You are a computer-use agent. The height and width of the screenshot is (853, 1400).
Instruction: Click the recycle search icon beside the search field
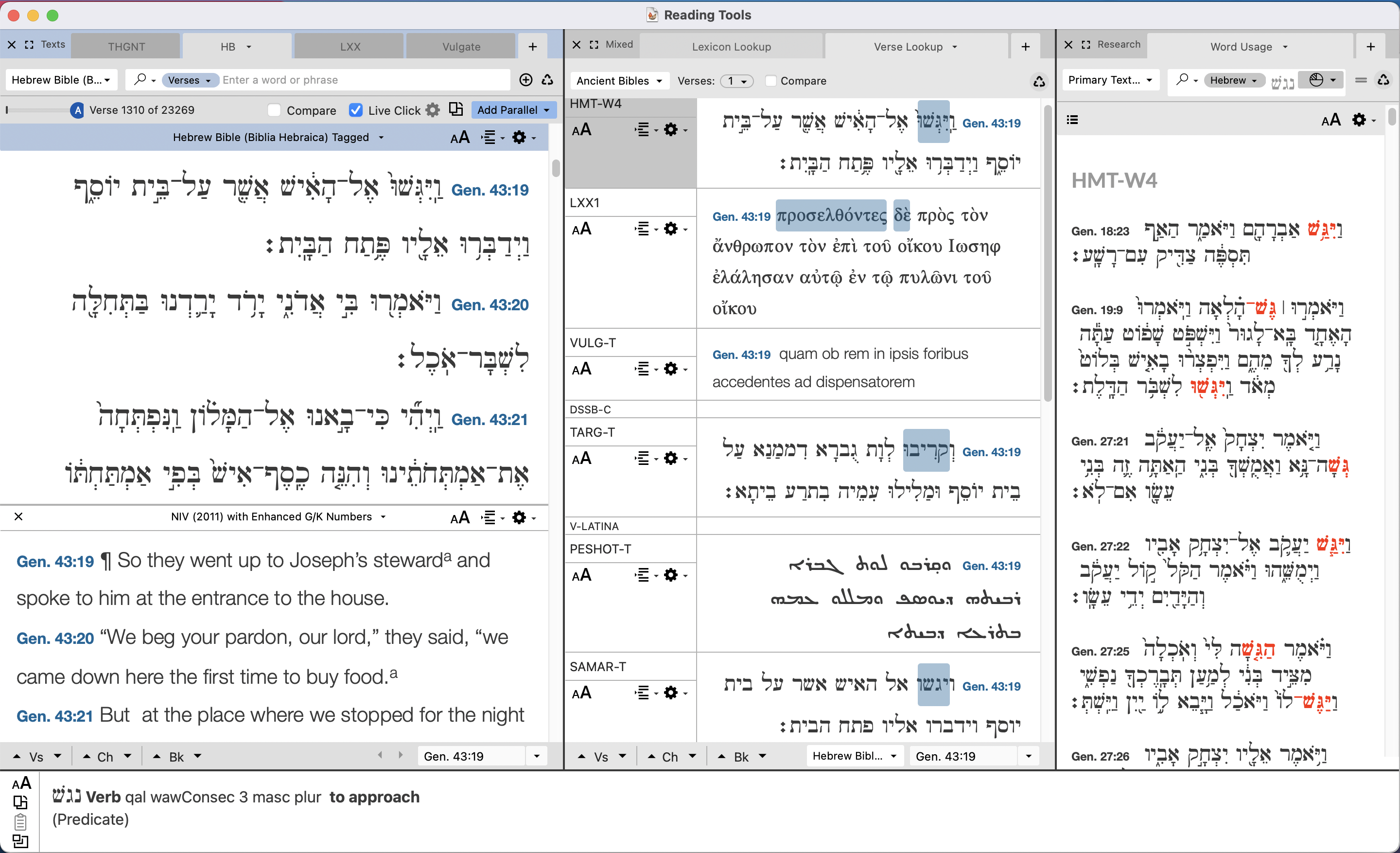547,80
